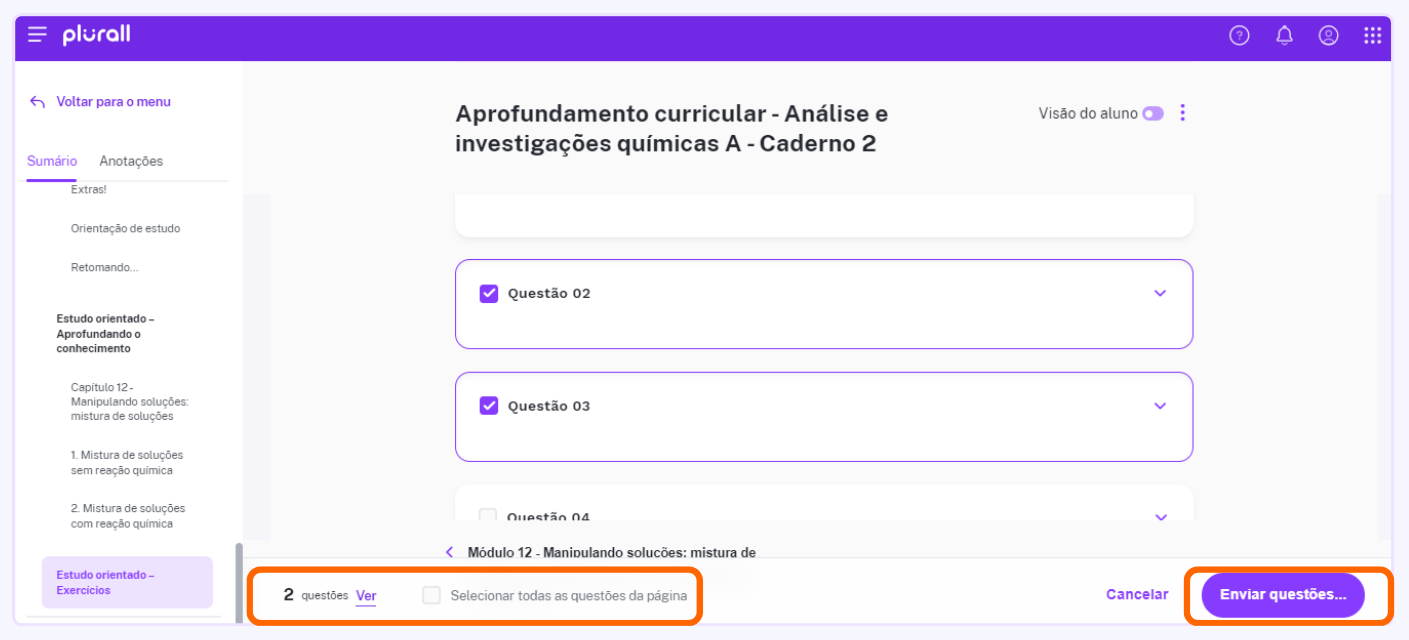Open the notifications bell icon

1284,36
